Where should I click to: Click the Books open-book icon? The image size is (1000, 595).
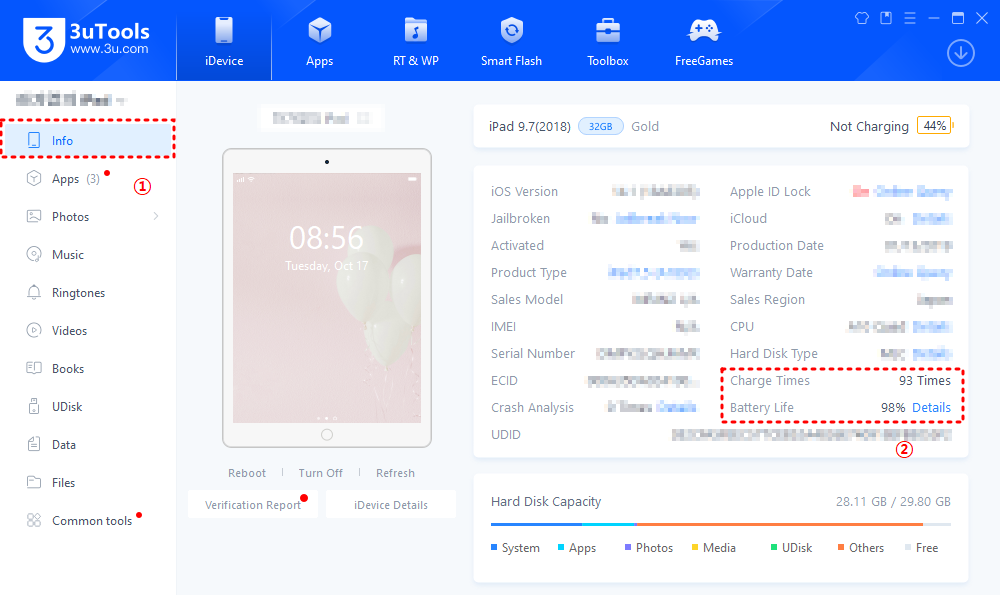pyautogui.click(x=34, y=368)
